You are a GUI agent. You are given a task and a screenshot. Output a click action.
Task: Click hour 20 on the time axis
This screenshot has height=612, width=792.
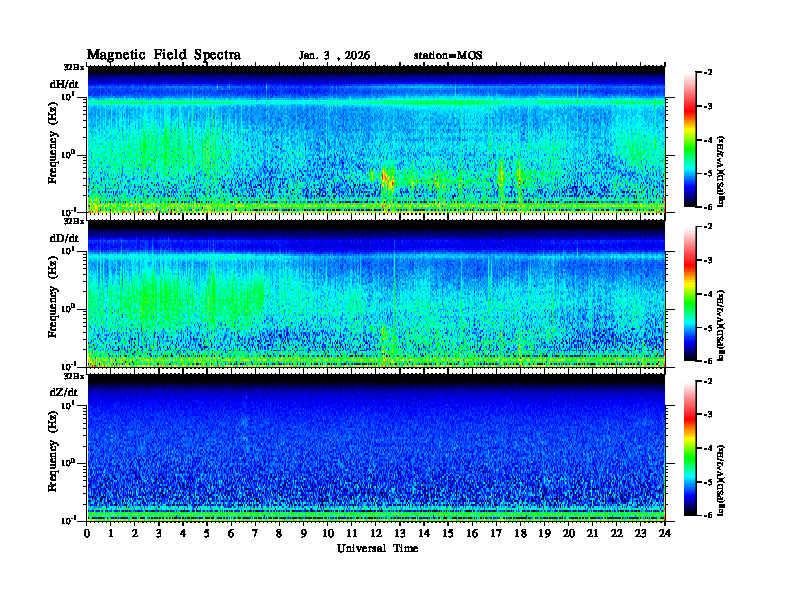[x=568, y=534]
